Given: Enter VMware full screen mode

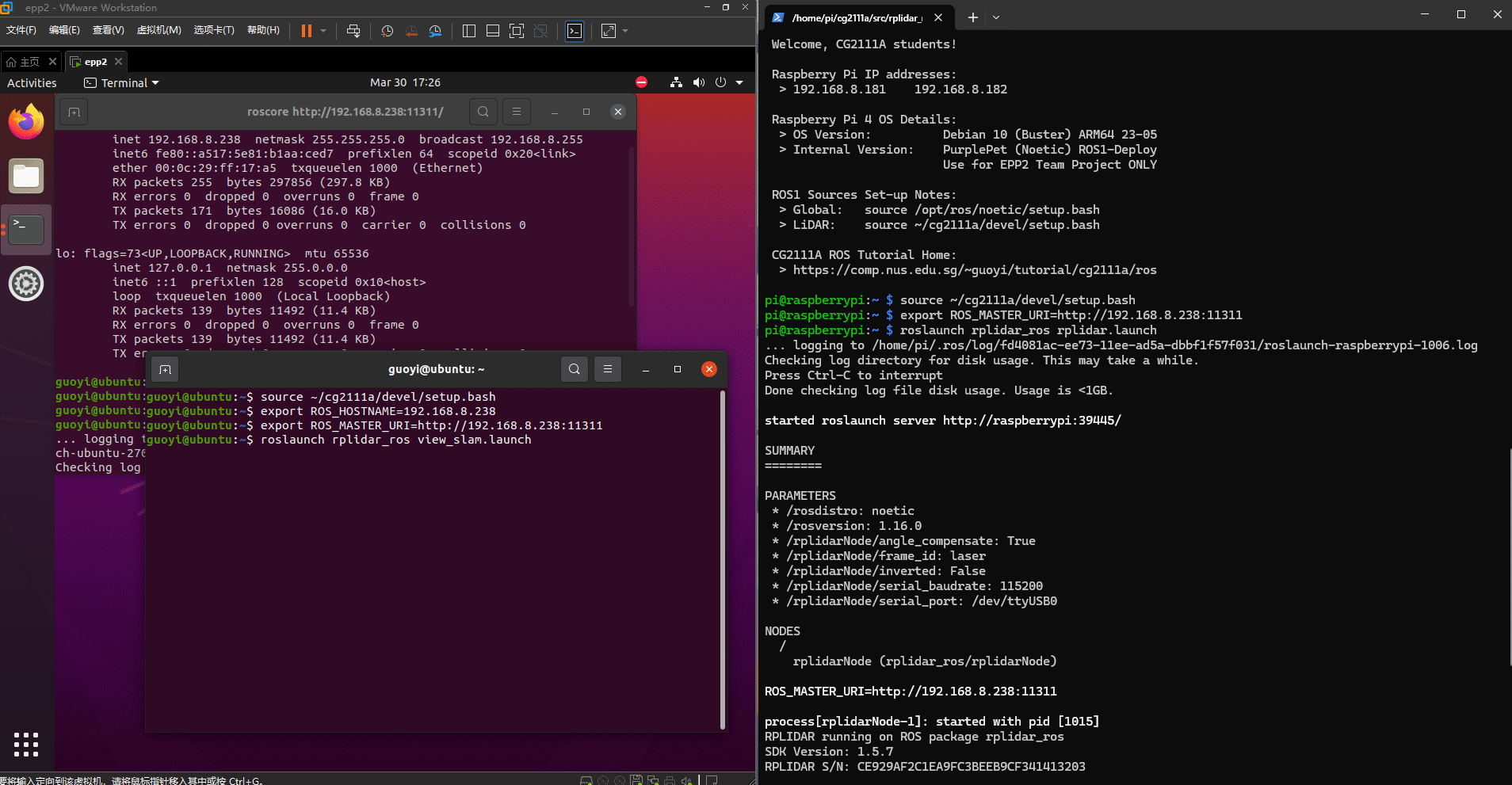Looking at the screenshot, I should tap(516, 31).
